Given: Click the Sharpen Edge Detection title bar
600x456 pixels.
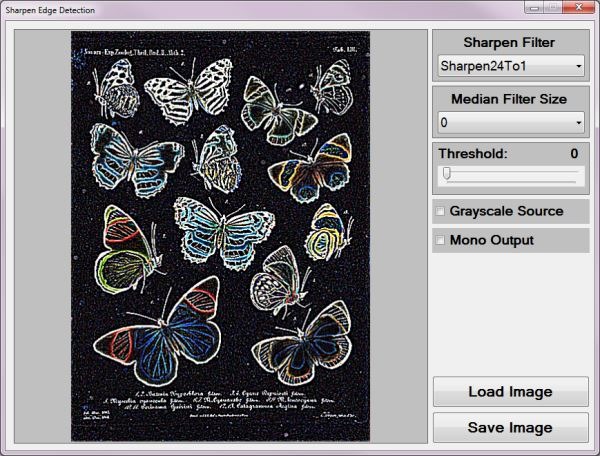Looking at the screenshot, I should coord(250,9).
